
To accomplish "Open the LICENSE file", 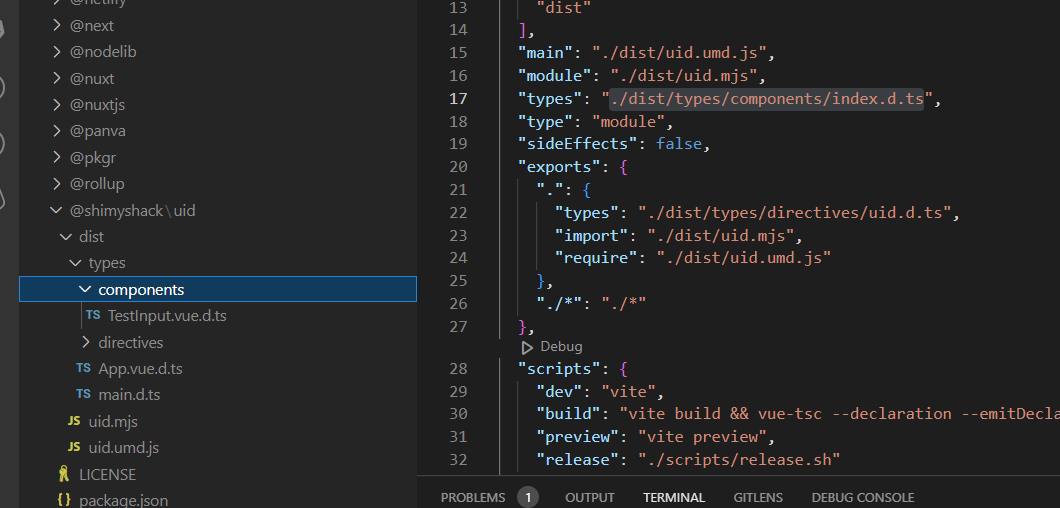I will coord(107,474).
